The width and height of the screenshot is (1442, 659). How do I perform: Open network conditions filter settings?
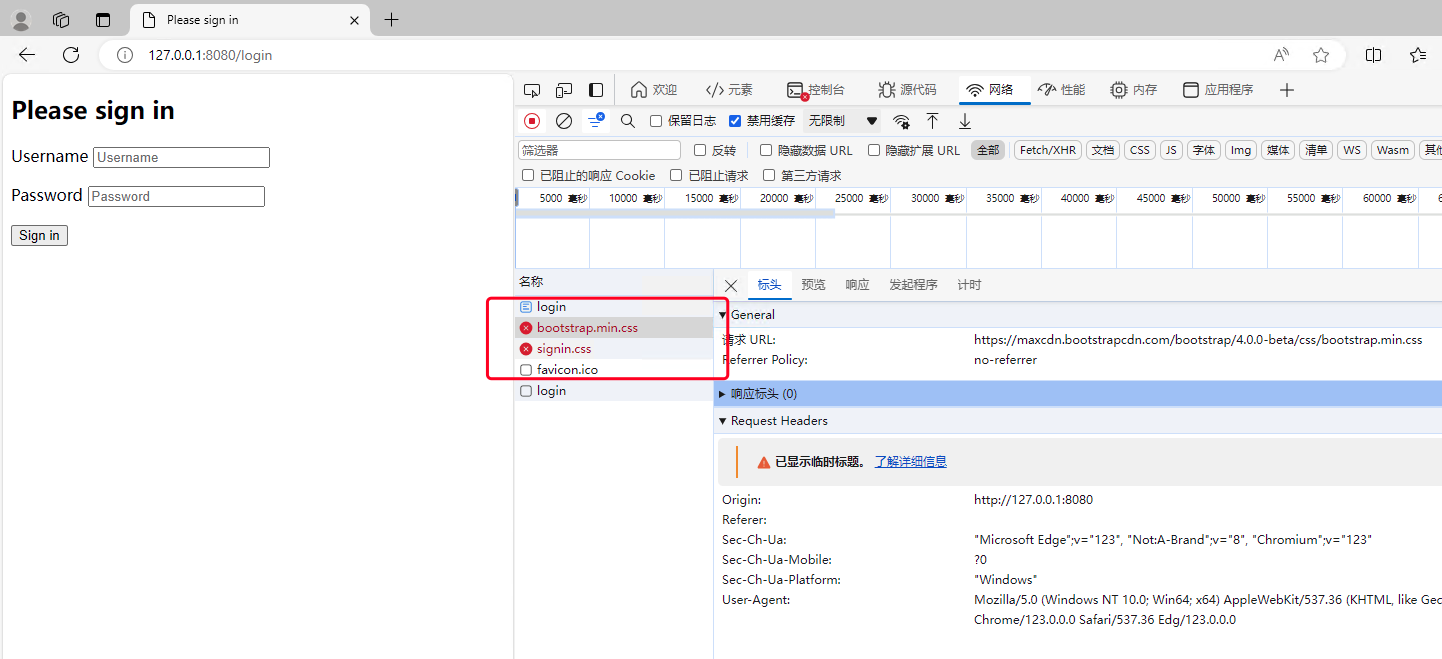(x=901, y=120)
